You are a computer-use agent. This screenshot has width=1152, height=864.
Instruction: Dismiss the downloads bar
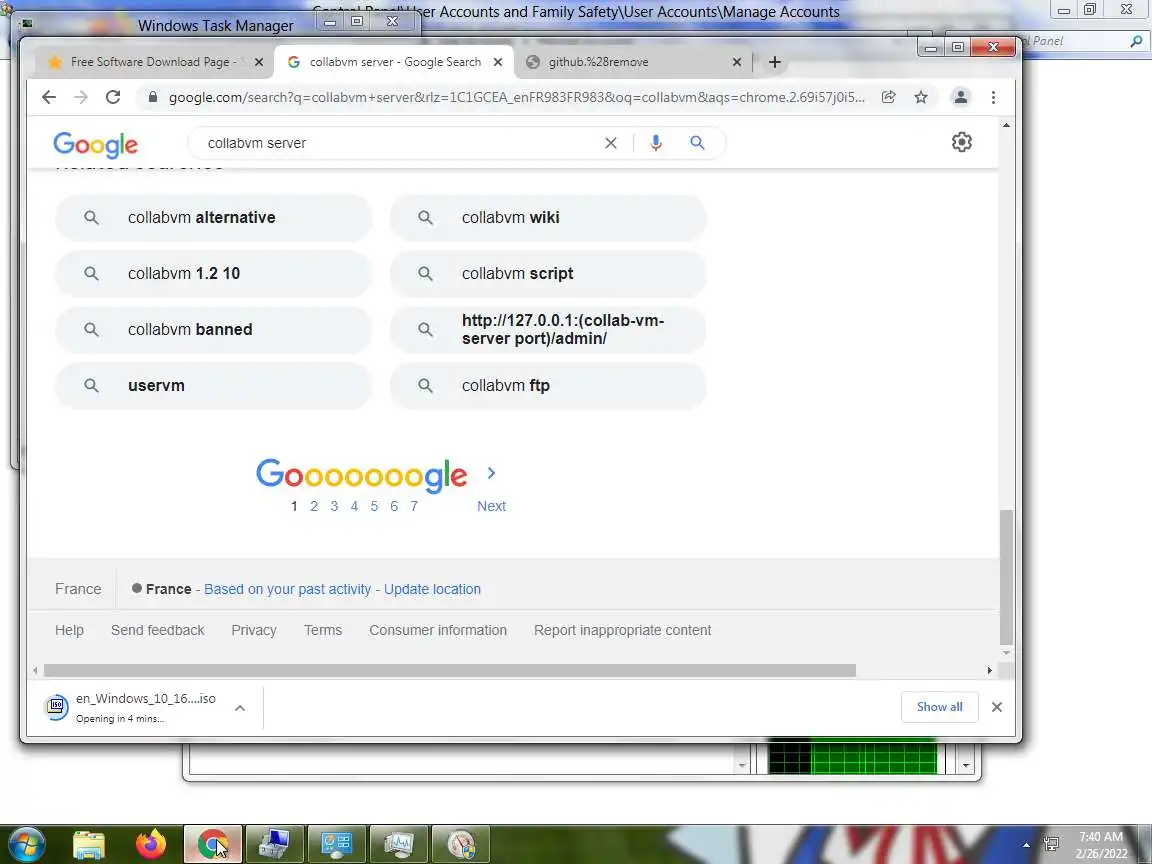click(996, 707)
